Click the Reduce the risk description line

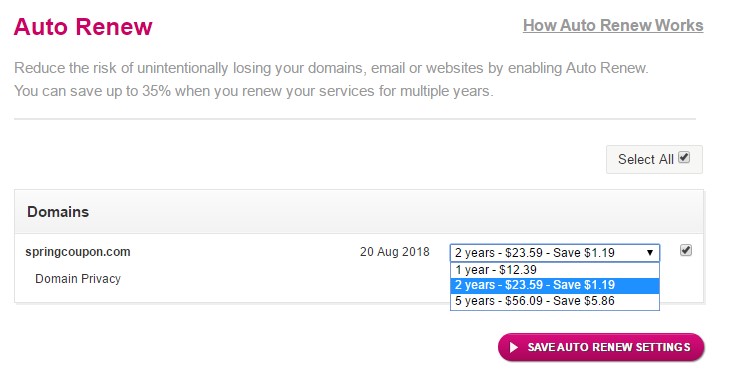331,68
